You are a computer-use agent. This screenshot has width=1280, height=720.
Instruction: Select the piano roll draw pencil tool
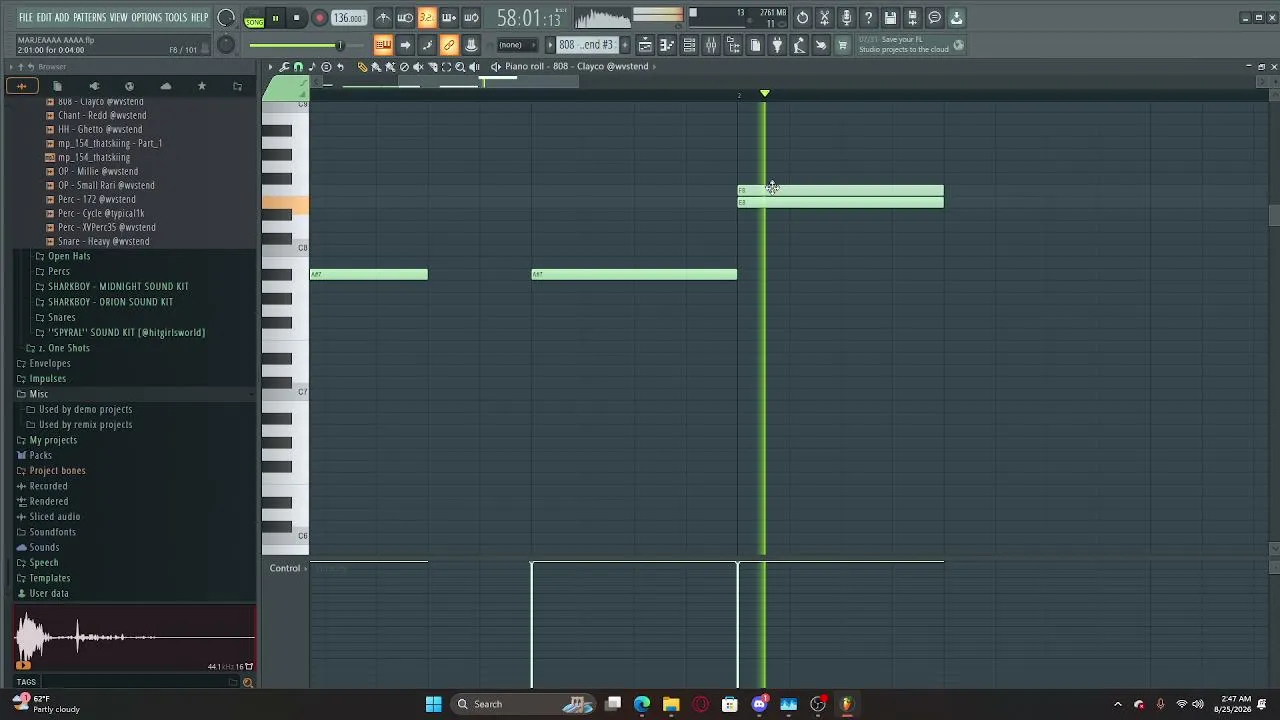pyautogui.click(x=363, y=67)
